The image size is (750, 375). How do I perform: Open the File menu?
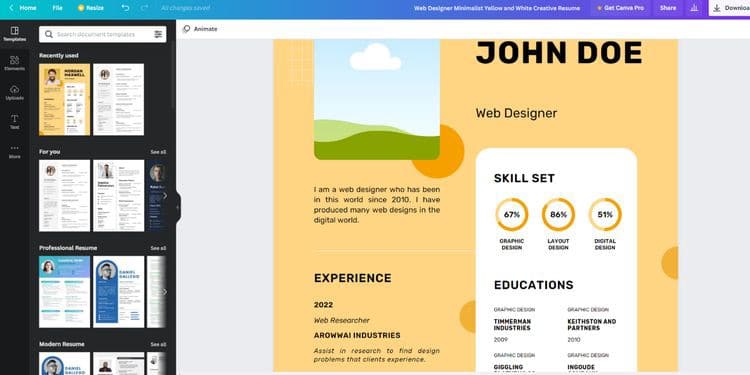pos(57,8)
